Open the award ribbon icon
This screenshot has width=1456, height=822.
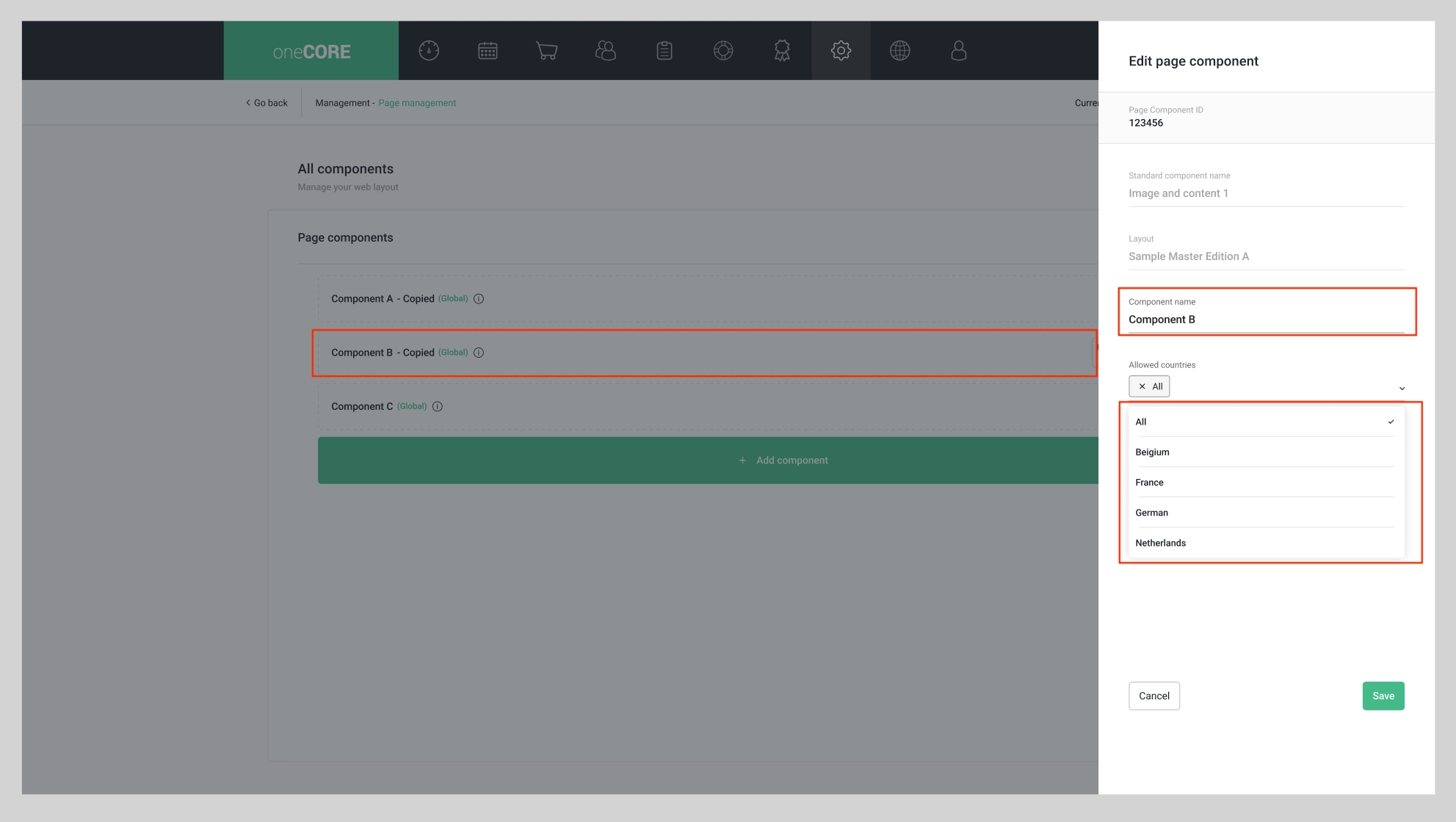(782, 51)
